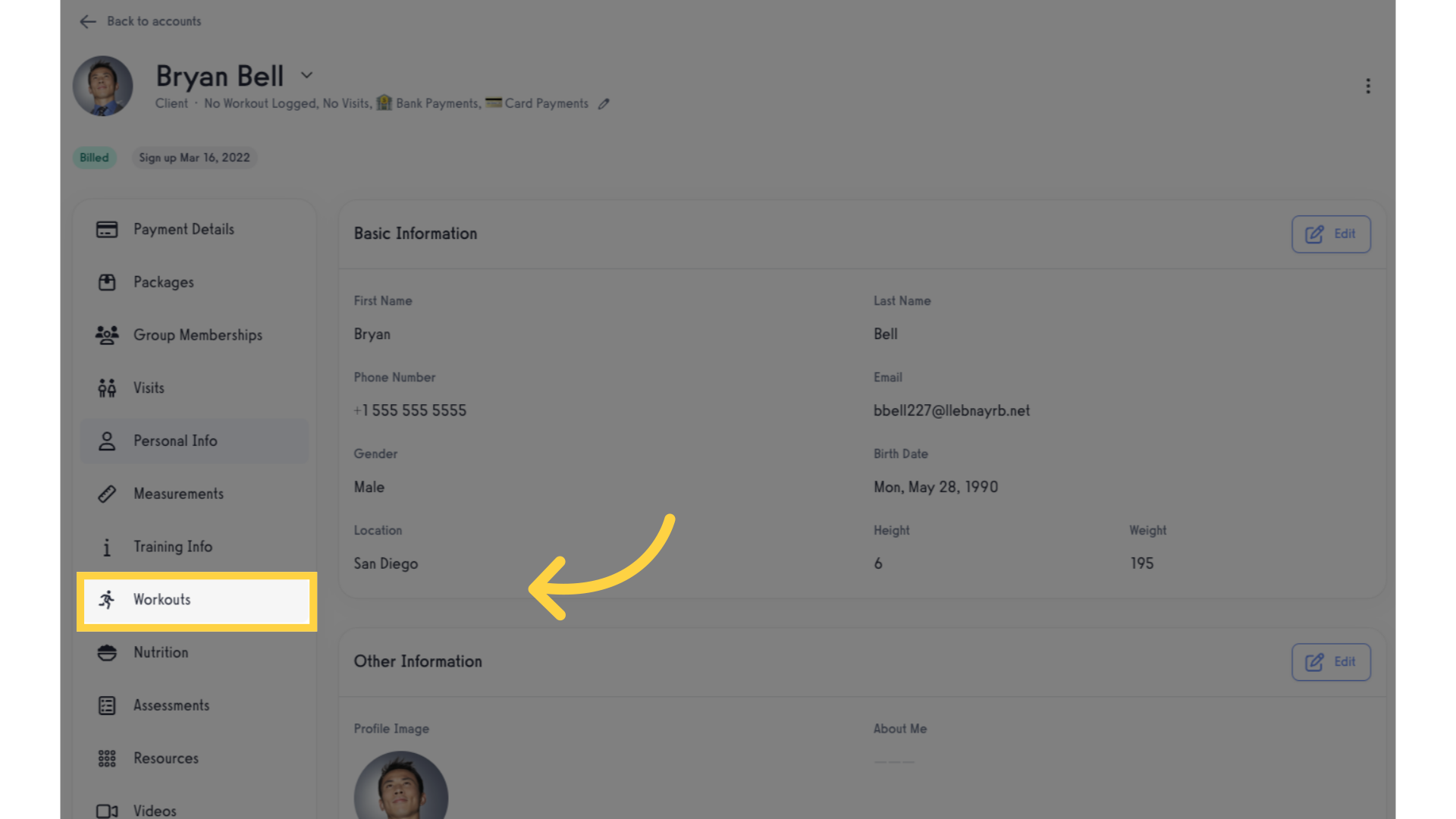The width and height of the screenshot is (1456, 819).
Task: Click the Resources grid icon
Action: 107,759
